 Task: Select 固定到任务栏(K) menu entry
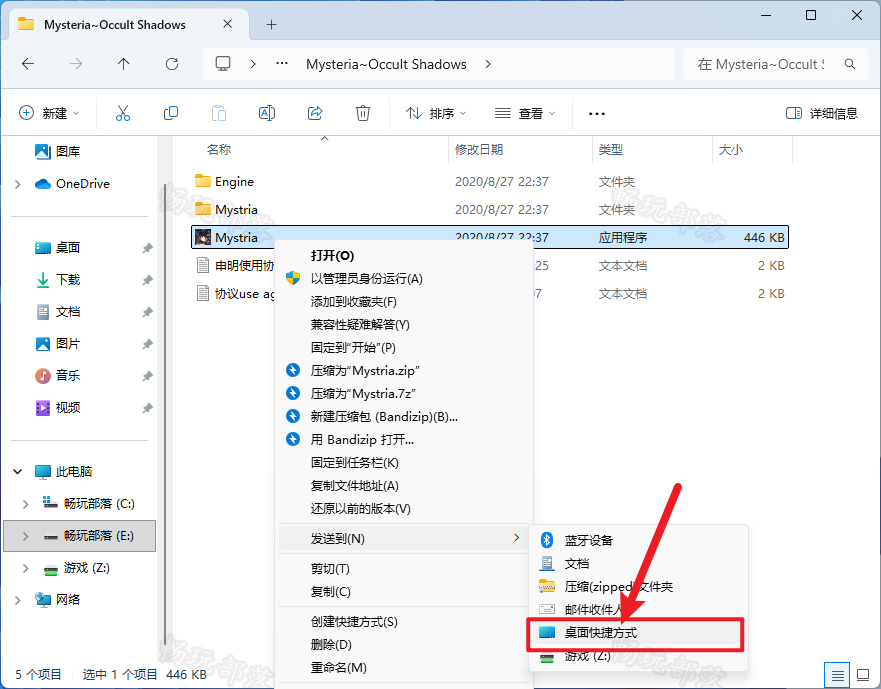click(403, 463)
